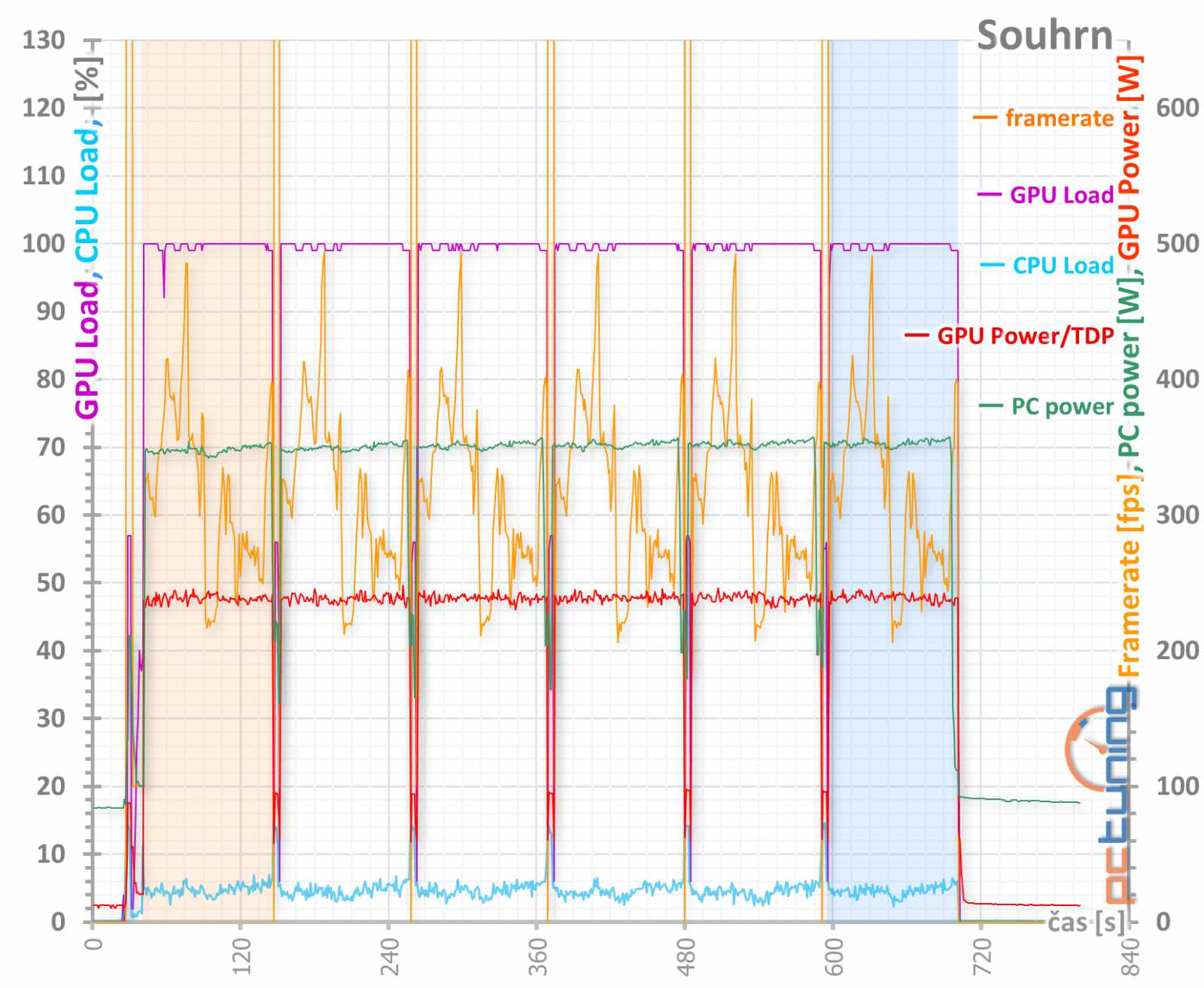
Task: Click the right axis value 200
Action: tap(1178, 650)
